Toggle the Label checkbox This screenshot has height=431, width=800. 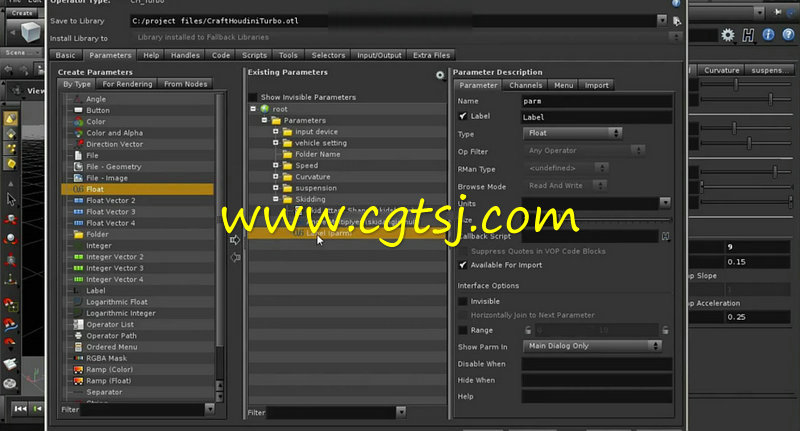[x=463, y=116]
